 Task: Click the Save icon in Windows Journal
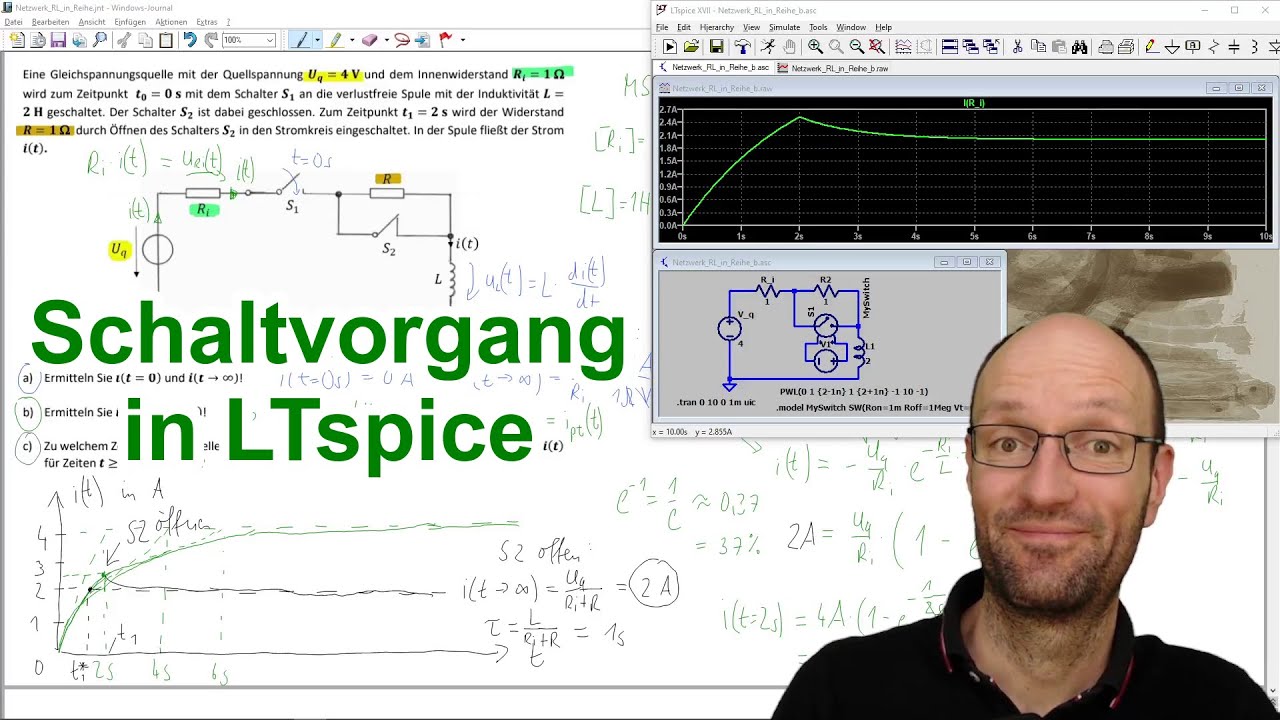point(58,40)
